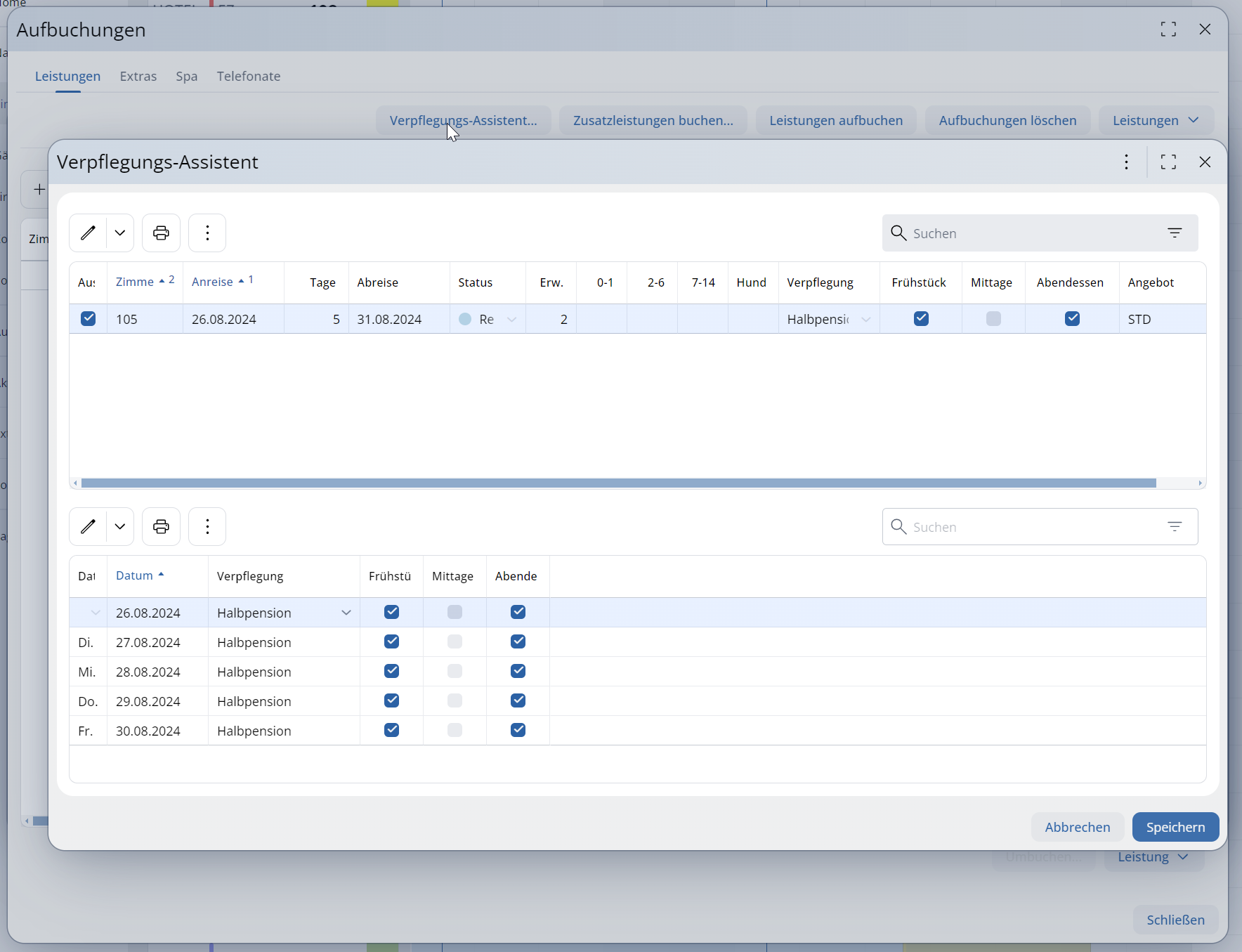Toggle Mittagessen checkbox for room 105
The image size is (1242, 952).
[993, 318]
